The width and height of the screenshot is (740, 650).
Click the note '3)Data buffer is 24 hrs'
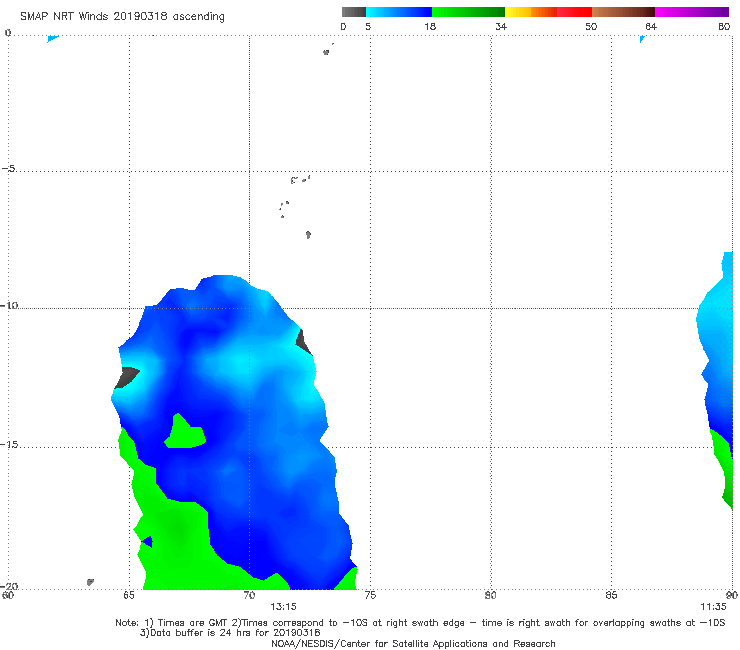(230, 633)
